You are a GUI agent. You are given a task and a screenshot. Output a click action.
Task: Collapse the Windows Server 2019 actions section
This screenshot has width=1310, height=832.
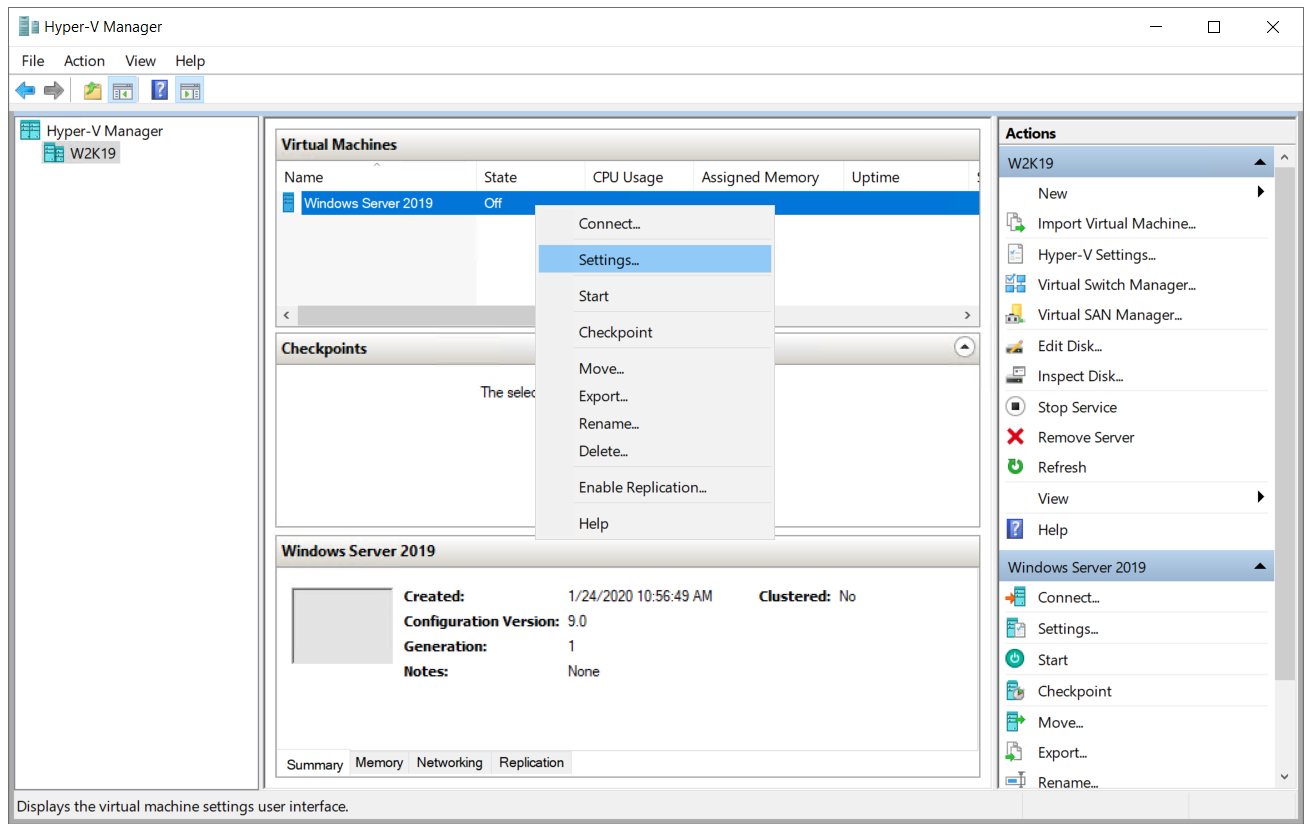(1259, 567)
